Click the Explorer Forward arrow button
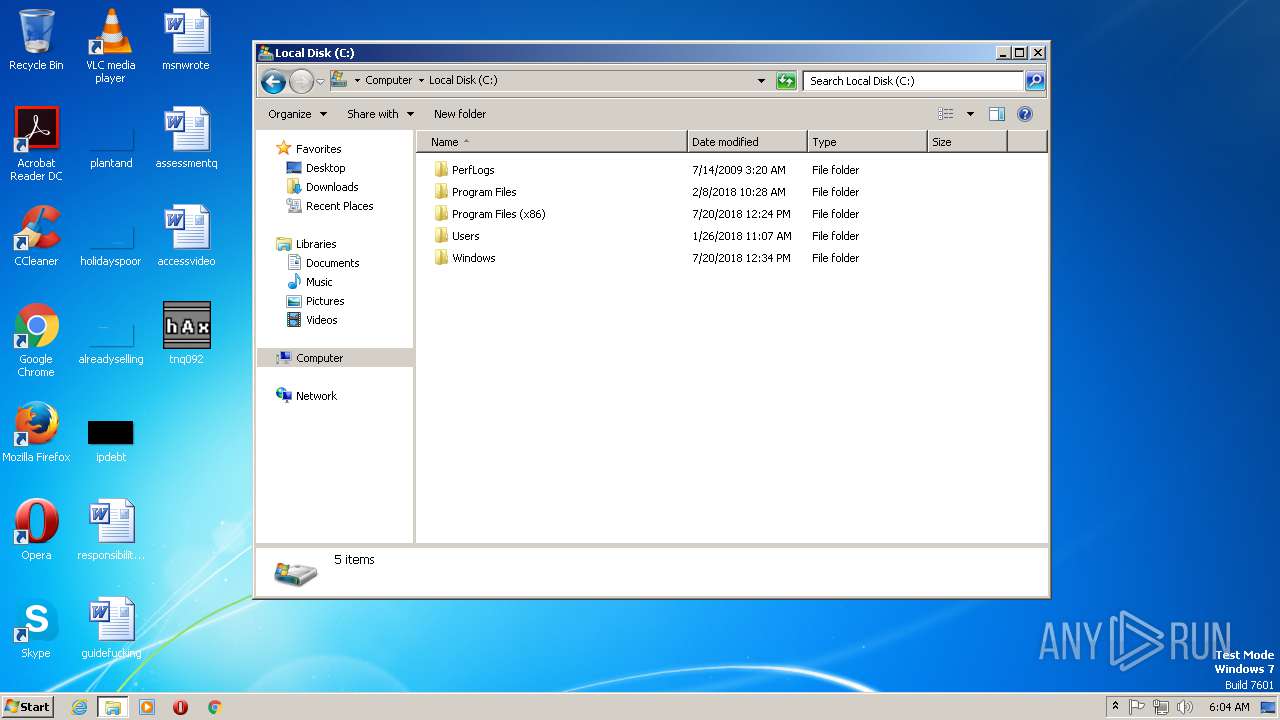 coord(301,81)
